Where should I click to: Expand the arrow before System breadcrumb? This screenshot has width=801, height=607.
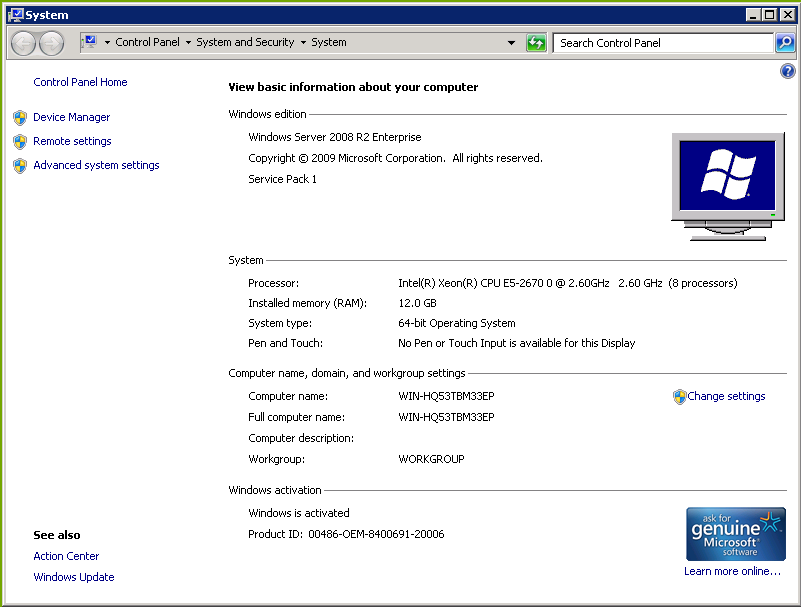point(303,42)
